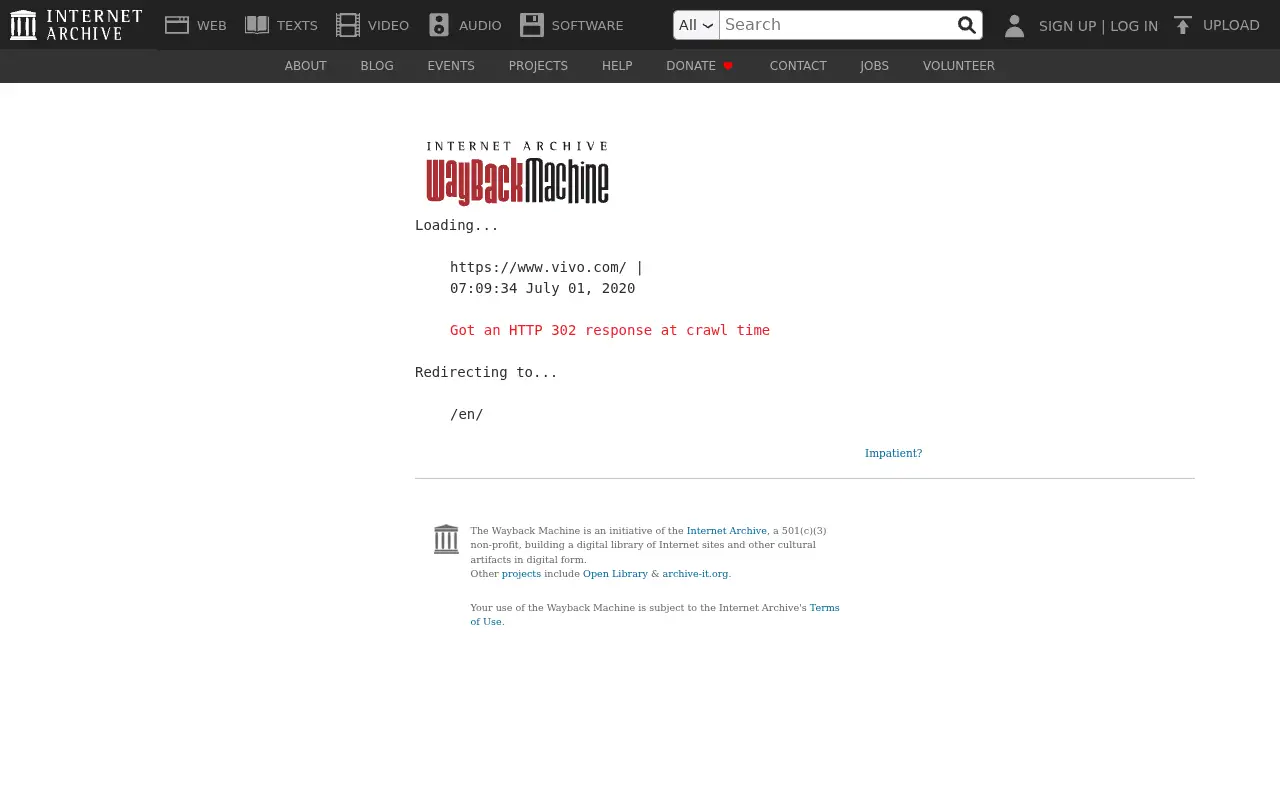Open the EVENTS menu item
This screenshot has height=800, width=1280.
coord(451,66)
